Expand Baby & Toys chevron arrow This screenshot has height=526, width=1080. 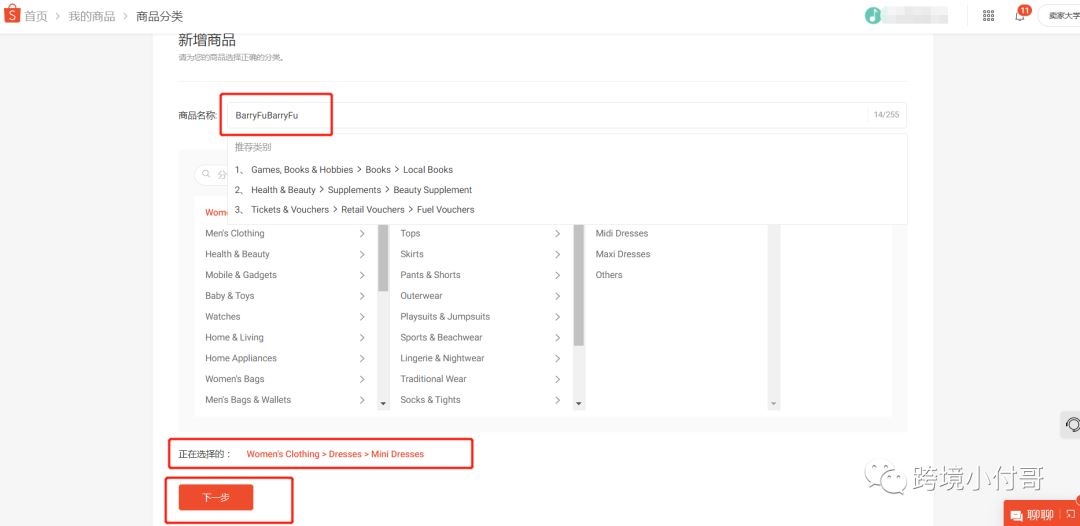coord(362,296)
